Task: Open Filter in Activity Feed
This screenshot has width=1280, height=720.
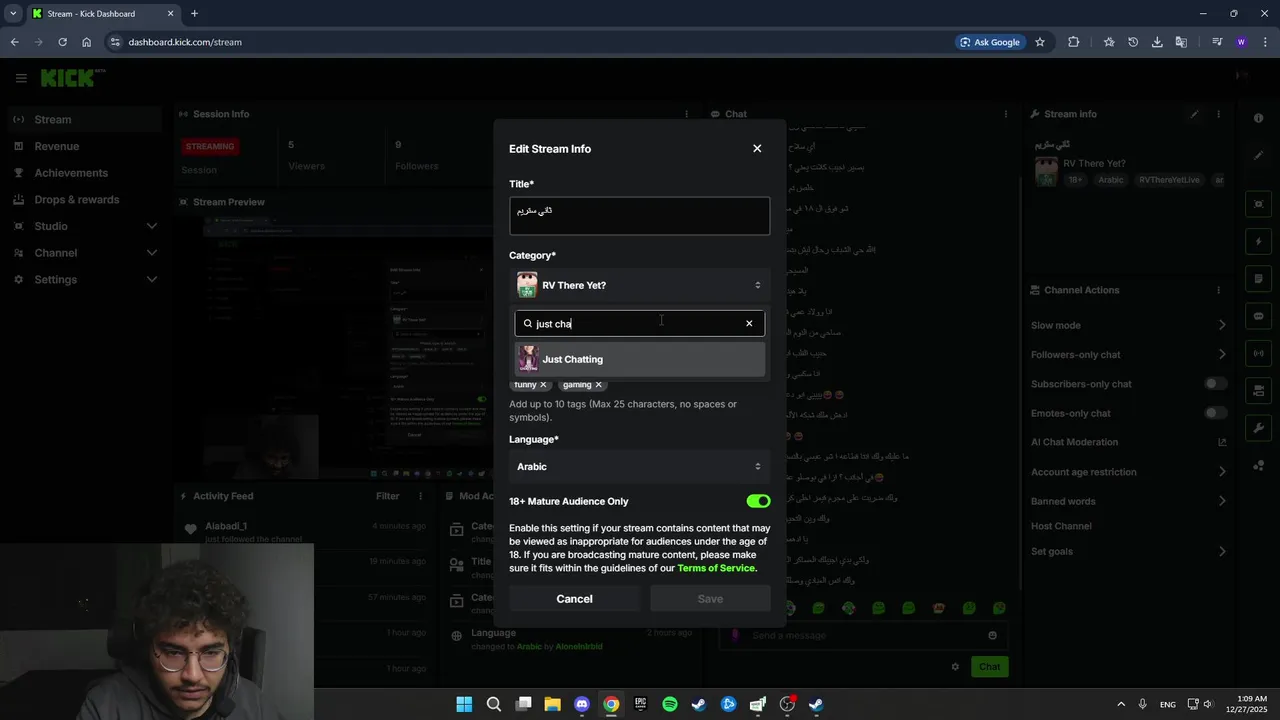Action: point(387,496)
